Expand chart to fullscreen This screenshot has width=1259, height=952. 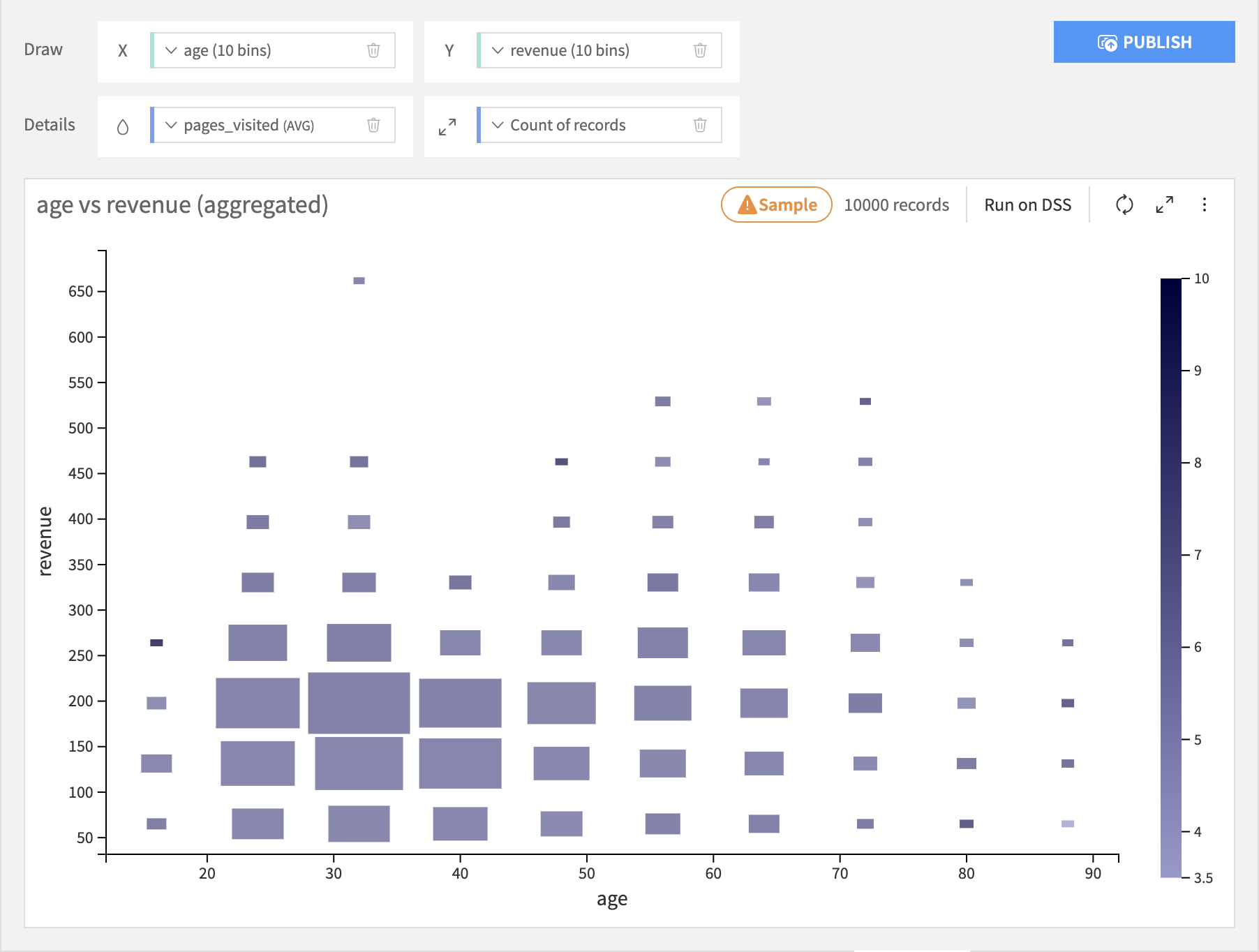[x=1165, y=204]
